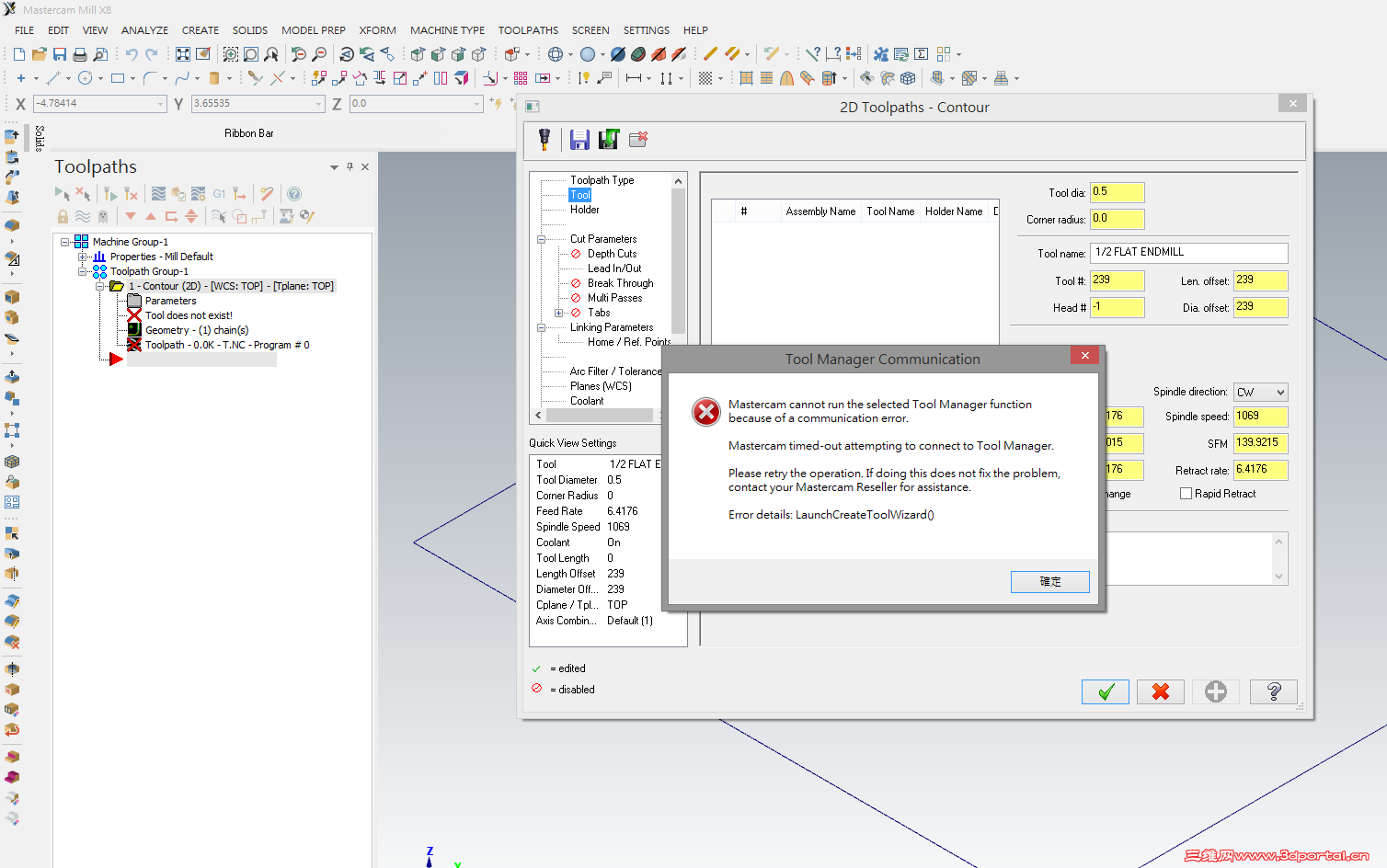Collapse the Toolpath Group-1 node
Image resolution: width=1387 pixels, height=868 pixels.
click(83, 271)
